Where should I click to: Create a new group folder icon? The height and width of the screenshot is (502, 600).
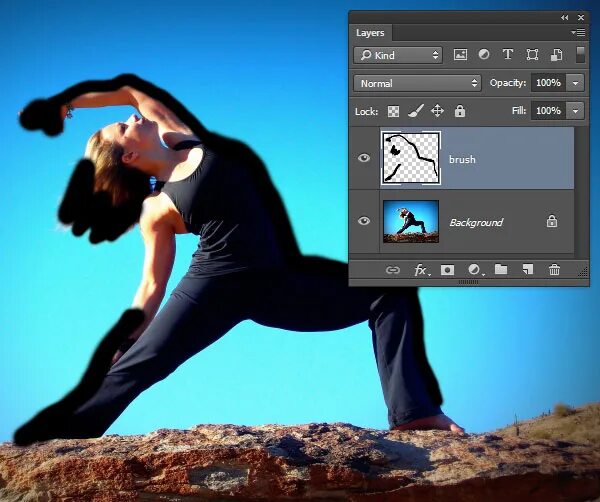(501, 269)
